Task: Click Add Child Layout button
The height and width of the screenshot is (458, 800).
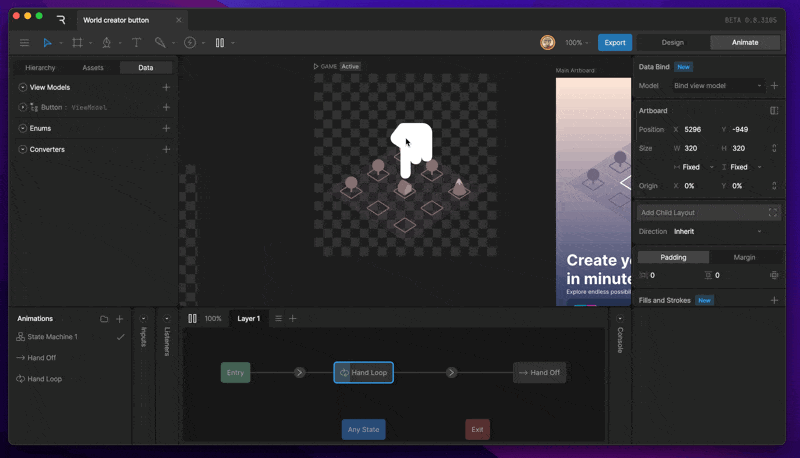Action: tap(708, 213)
